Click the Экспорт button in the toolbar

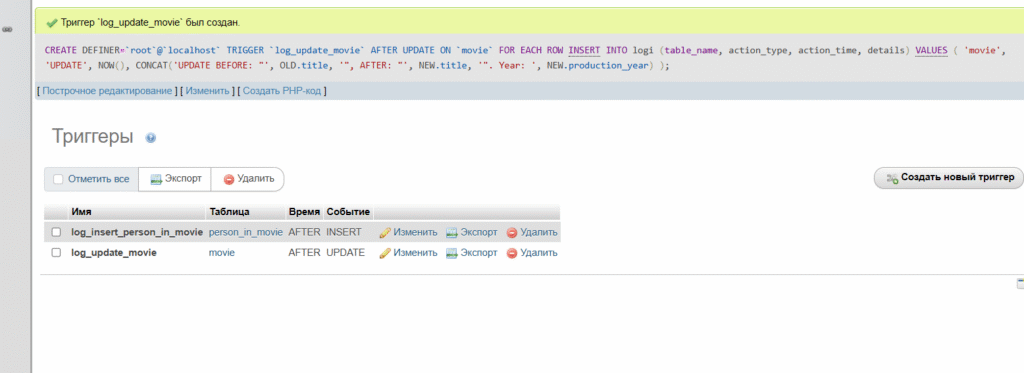click(175, 179)
